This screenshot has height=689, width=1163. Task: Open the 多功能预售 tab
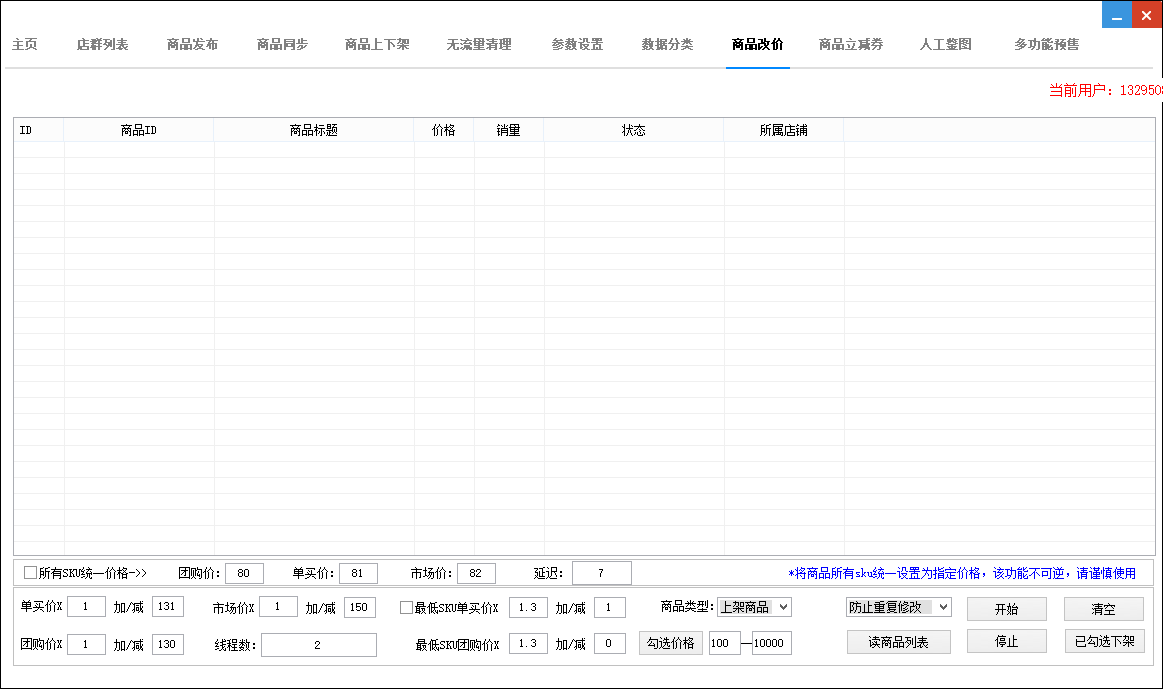click(x=1046, y=45)
